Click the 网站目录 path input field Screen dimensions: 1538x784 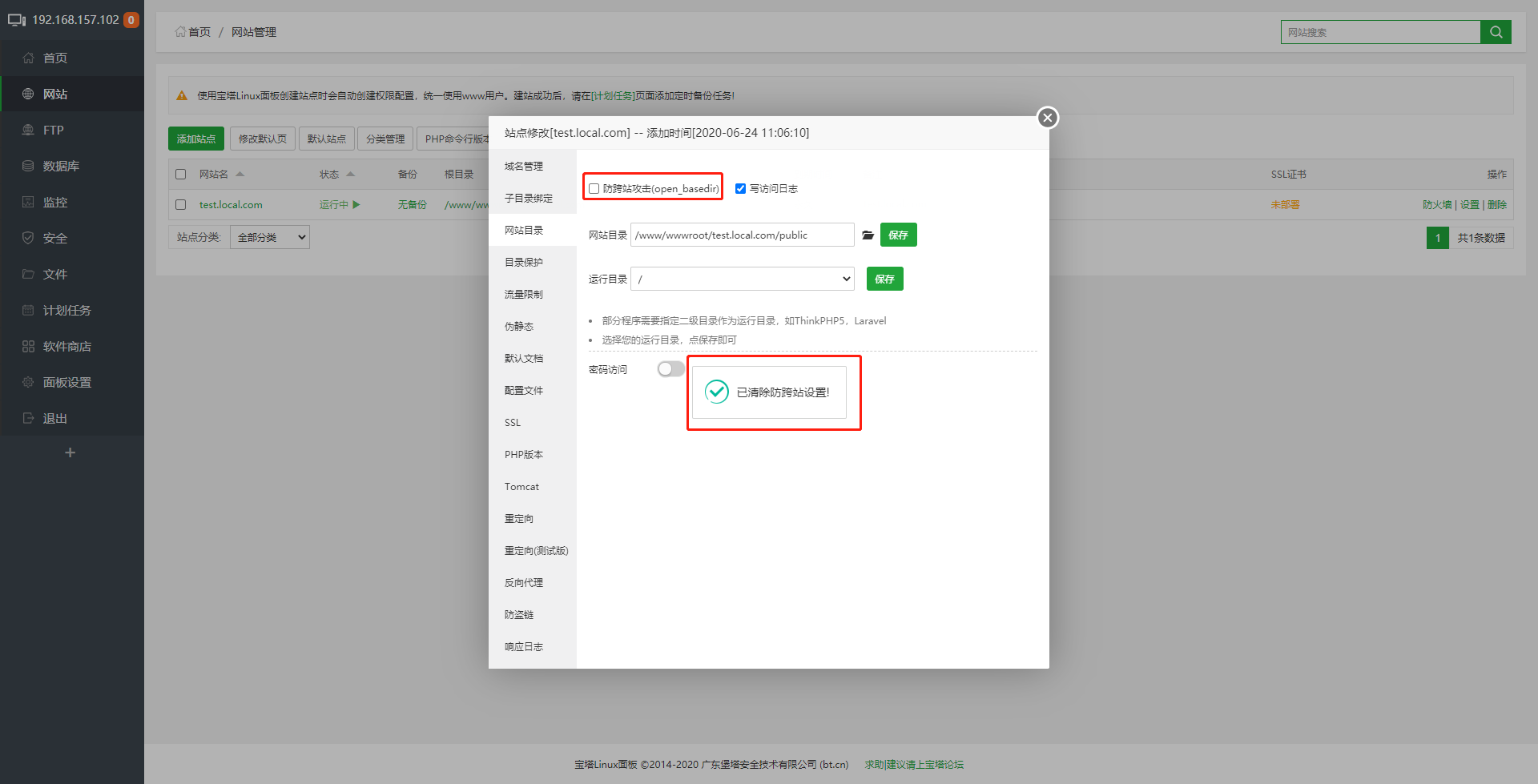pyautogui.click(x=743, y=235)
